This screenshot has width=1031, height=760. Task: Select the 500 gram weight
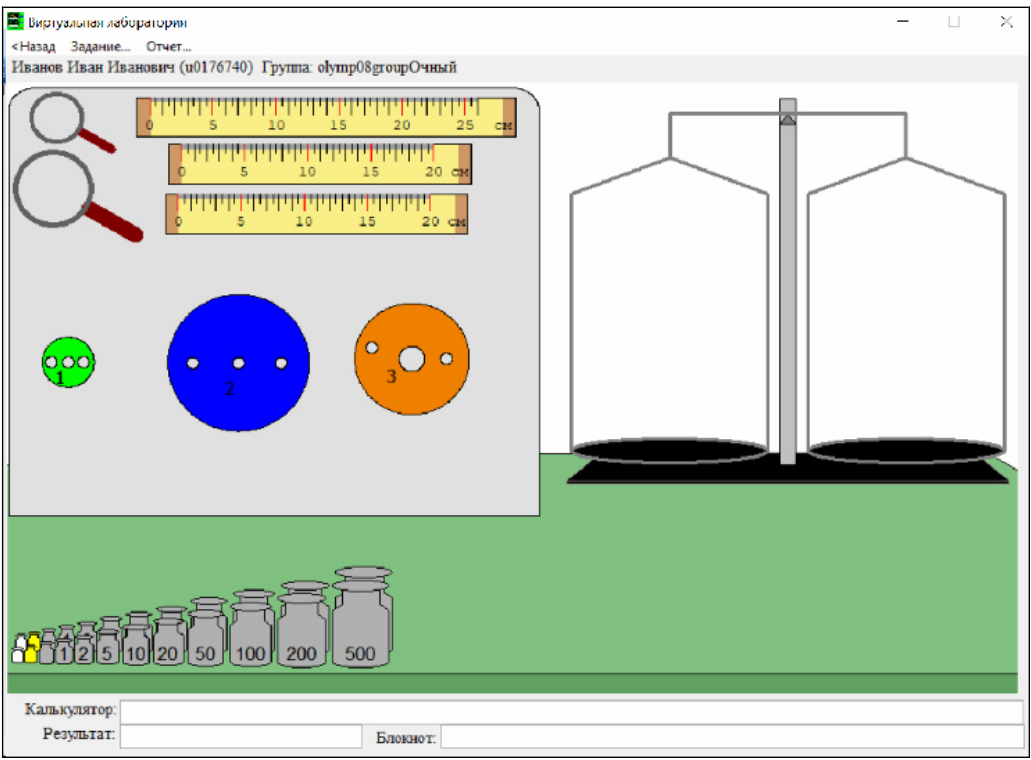362,617
